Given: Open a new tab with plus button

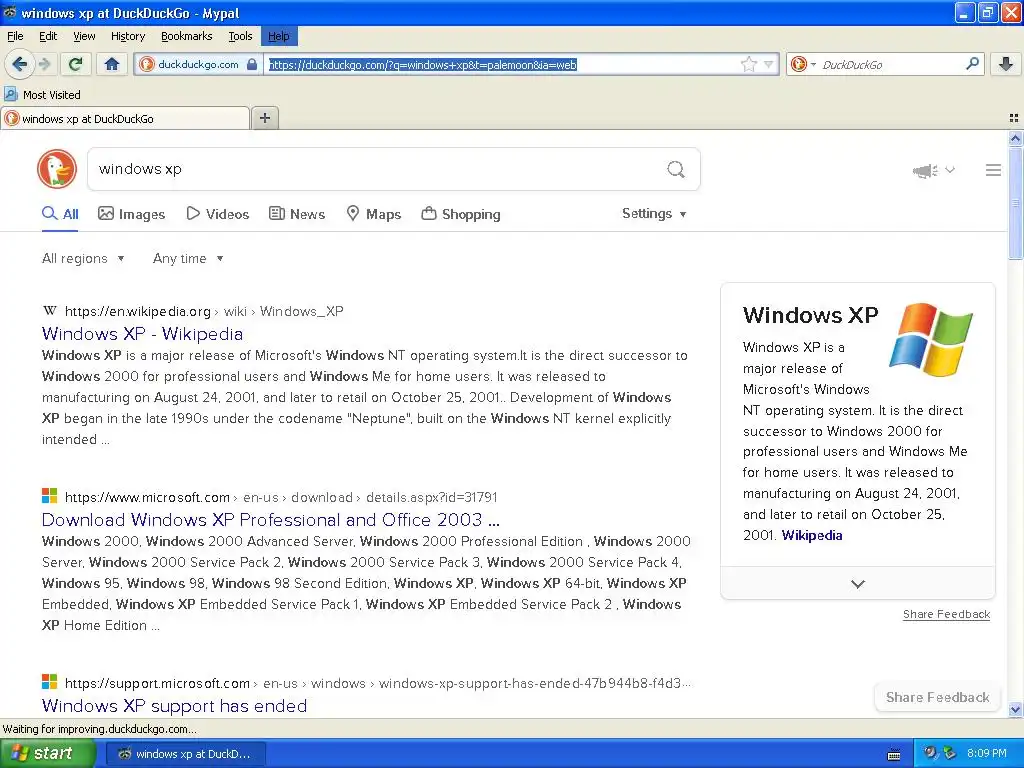Looking at the screenshot, I should point(264,118).
